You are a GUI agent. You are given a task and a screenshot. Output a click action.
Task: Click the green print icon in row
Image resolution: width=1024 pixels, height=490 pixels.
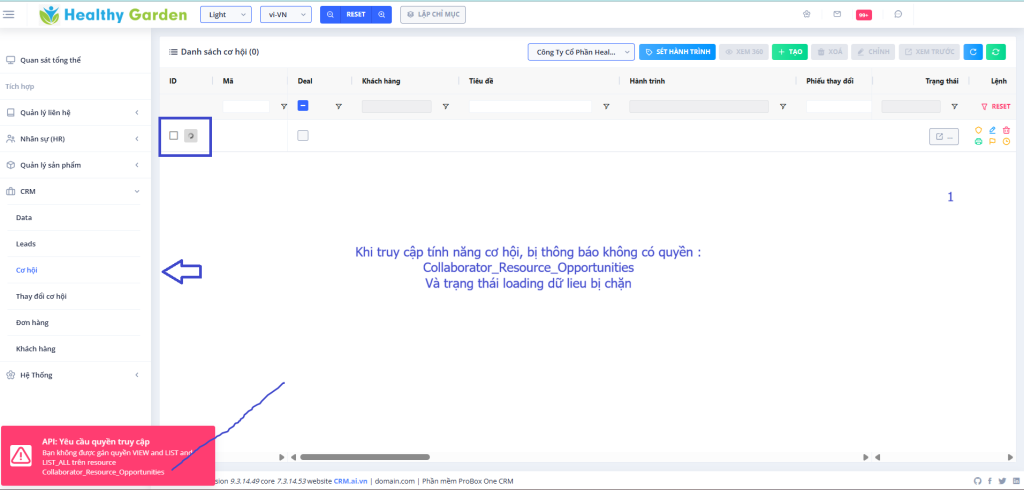coord(979,142)
